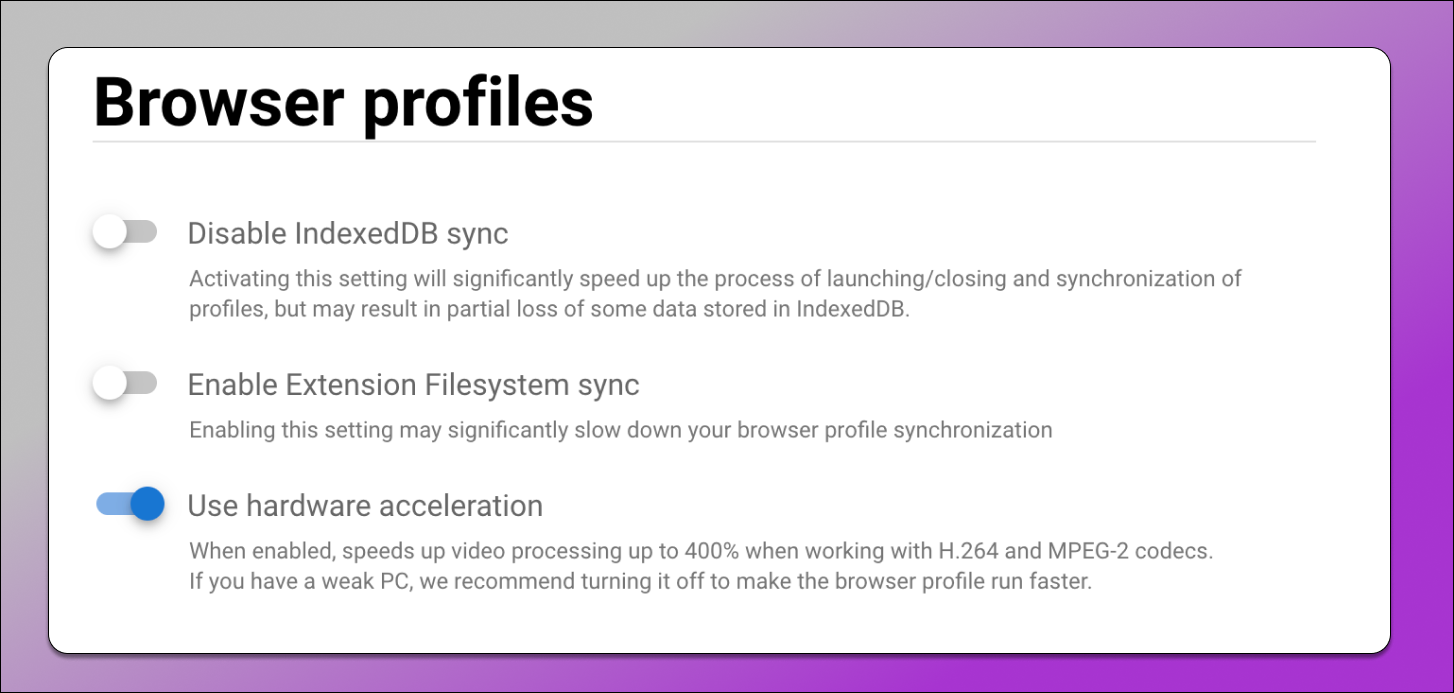This screenshot has height=693, width=1454.
Task: Select the 'Enable Extension Filesystem sync' label
Action: click(x=413, y=384)
